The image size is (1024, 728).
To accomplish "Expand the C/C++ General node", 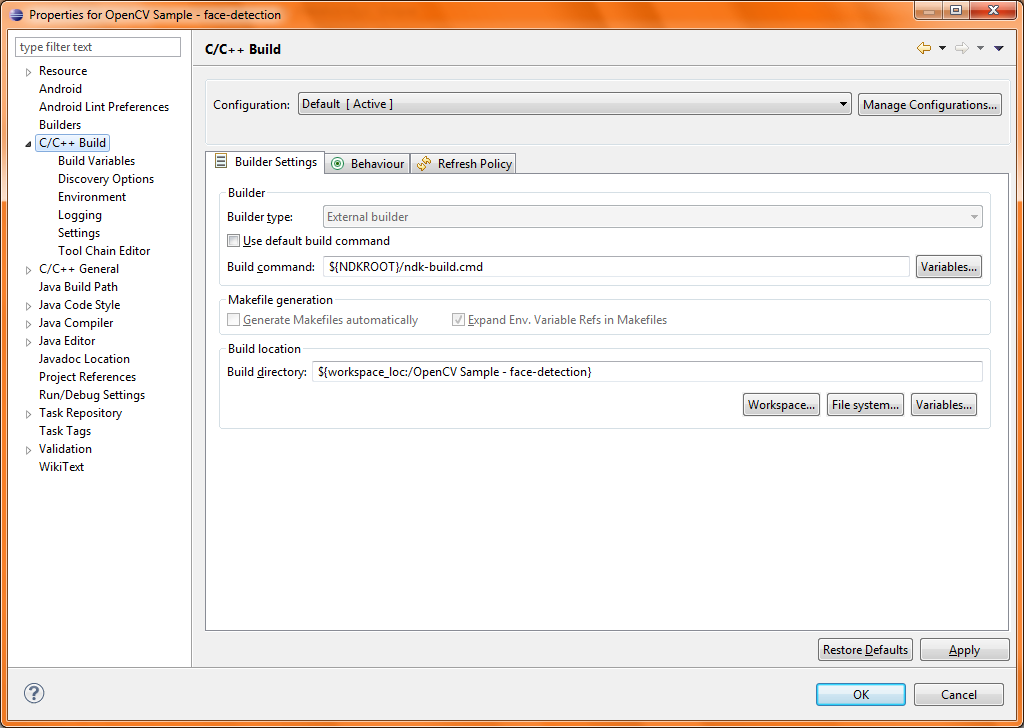I will (x=28, y=270).
